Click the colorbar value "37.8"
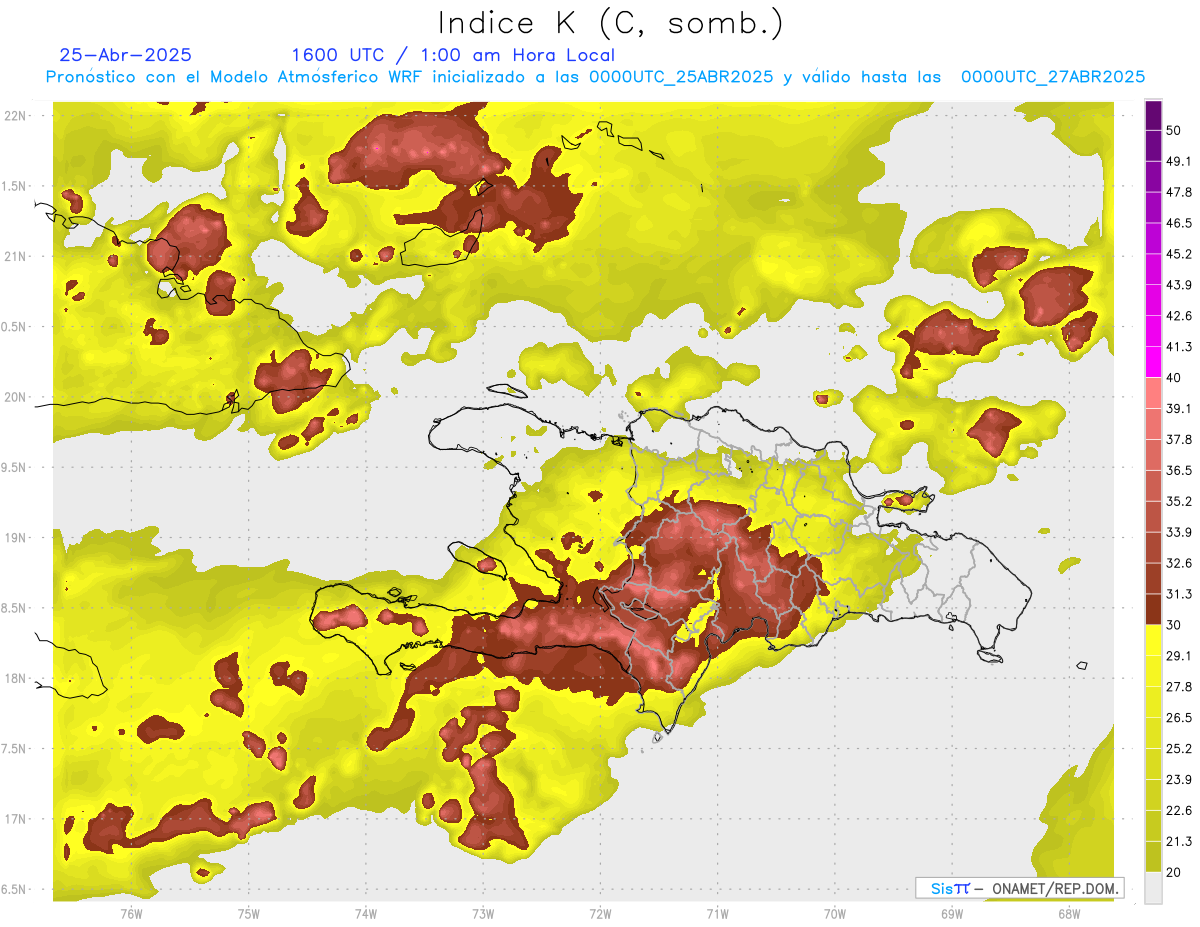The image size is (1200, 927). (1180, 440)
